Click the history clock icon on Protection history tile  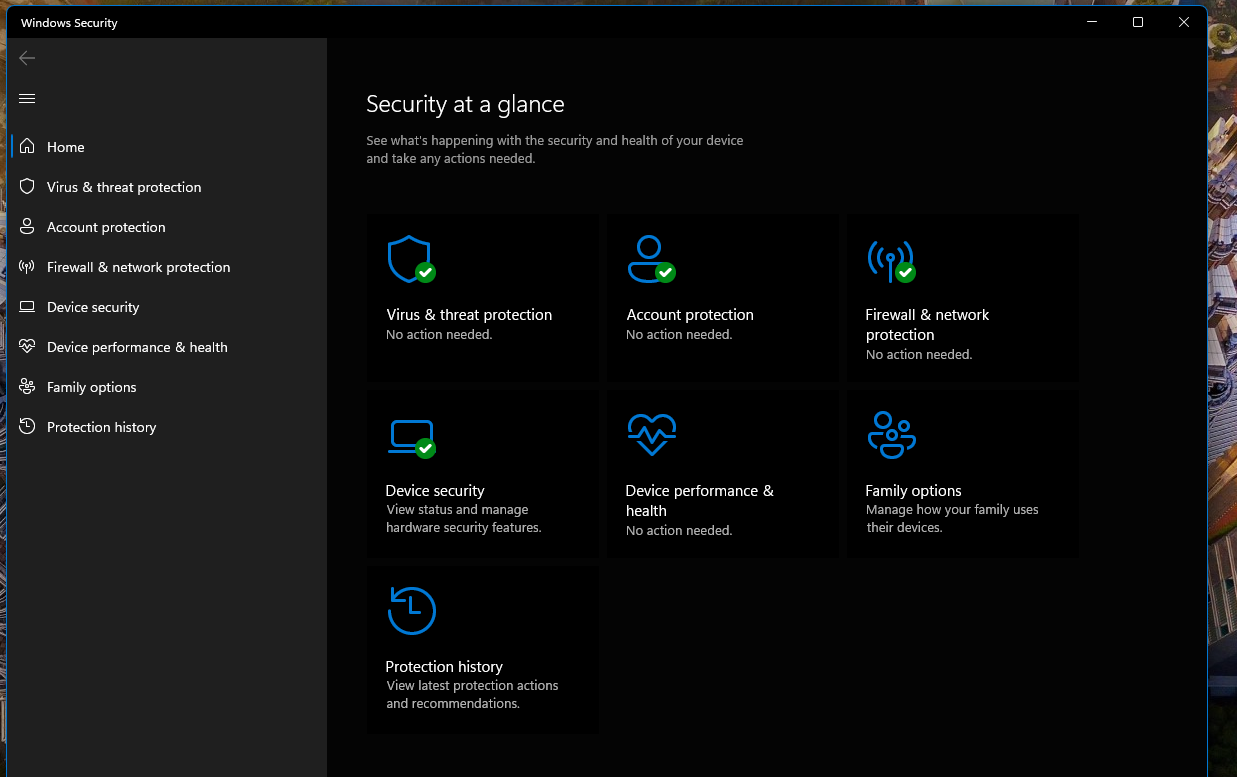tap(411, 610)
